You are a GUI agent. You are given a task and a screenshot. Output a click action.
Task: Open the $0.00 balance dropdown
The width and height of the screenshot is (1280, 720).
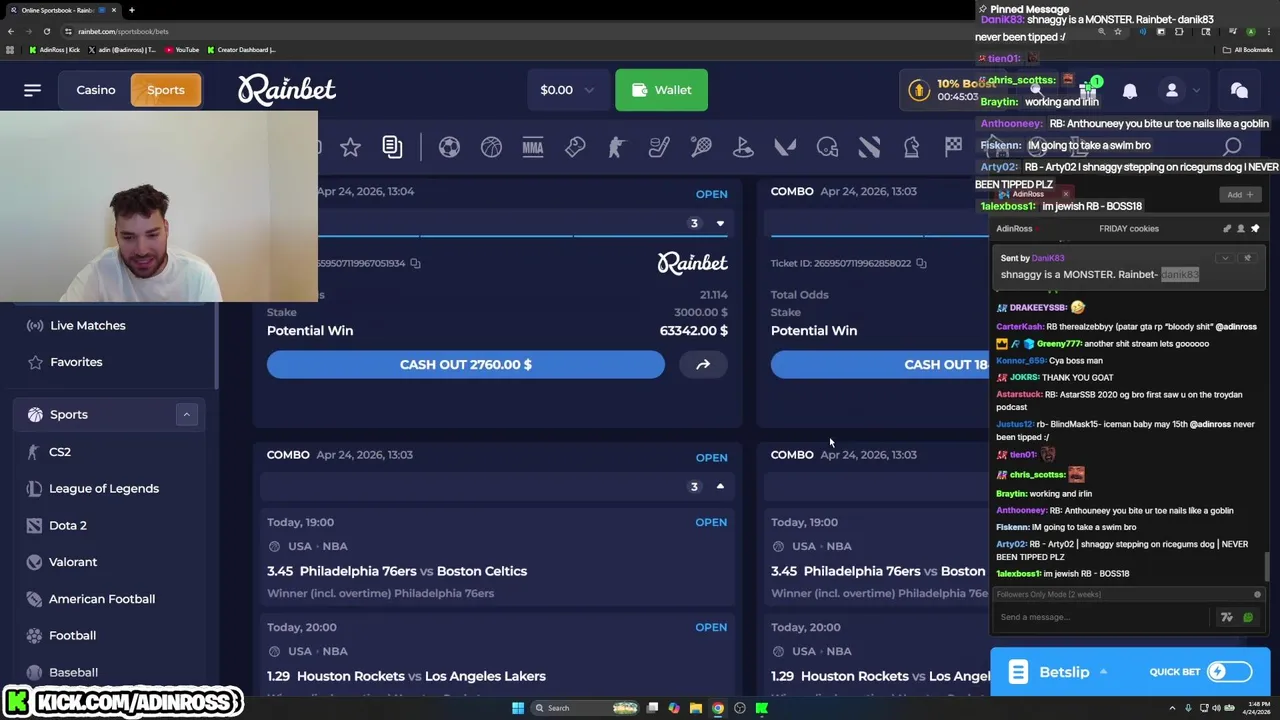(x=567, y=90)
